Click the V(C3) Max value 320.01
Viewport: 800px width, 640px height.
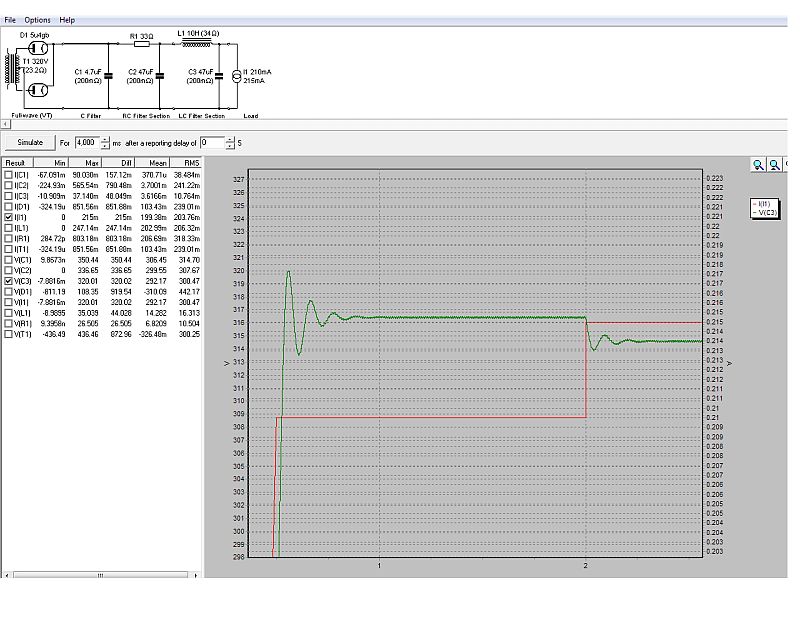click(88, 281)
